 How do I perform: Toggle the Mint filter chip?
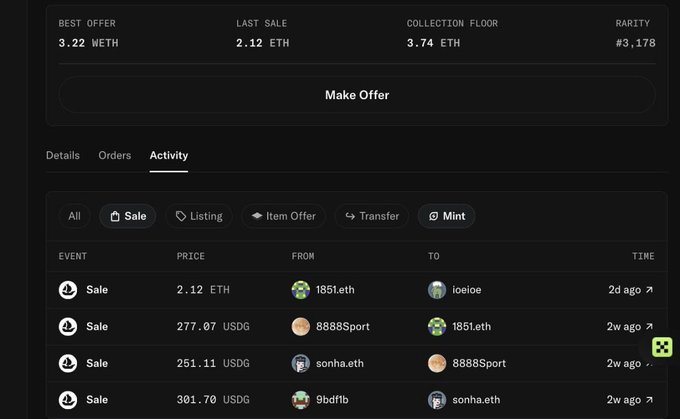click(x=447, y=216)
